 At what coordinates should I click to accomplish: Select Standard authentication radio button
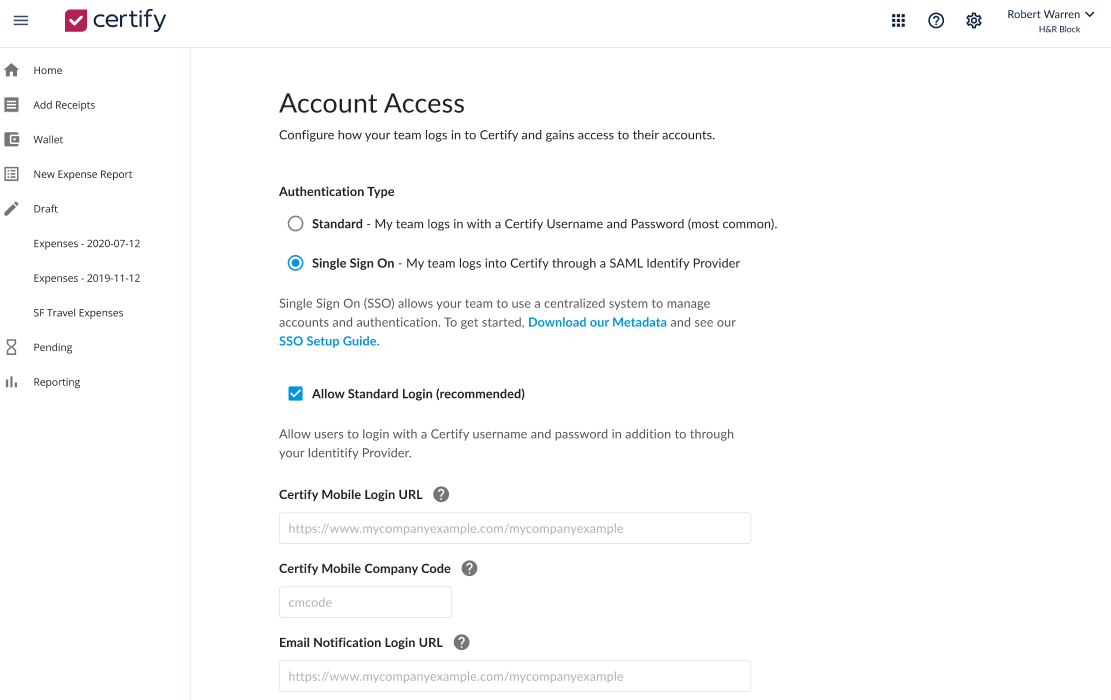pos(295,224)
